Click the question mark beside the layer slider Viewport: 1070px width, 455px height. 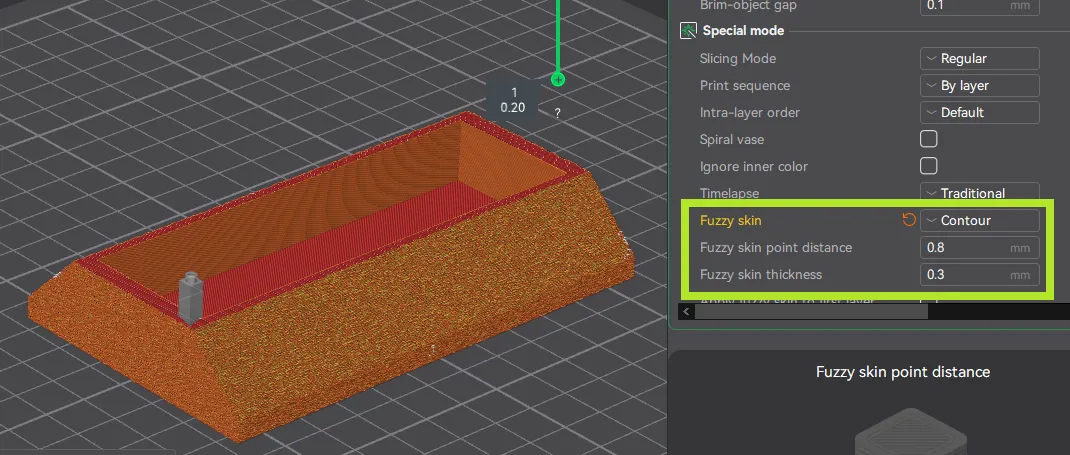(558, 114)
